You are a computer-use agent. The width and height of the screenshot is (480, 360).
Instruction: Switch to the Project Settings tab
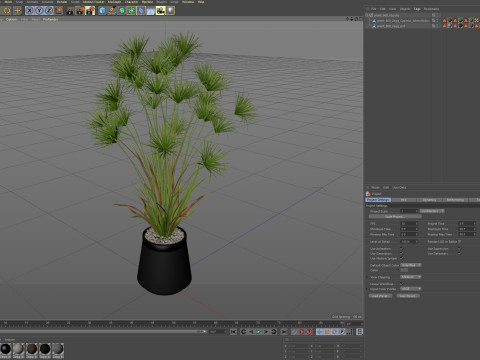click(x=378, y=200)
